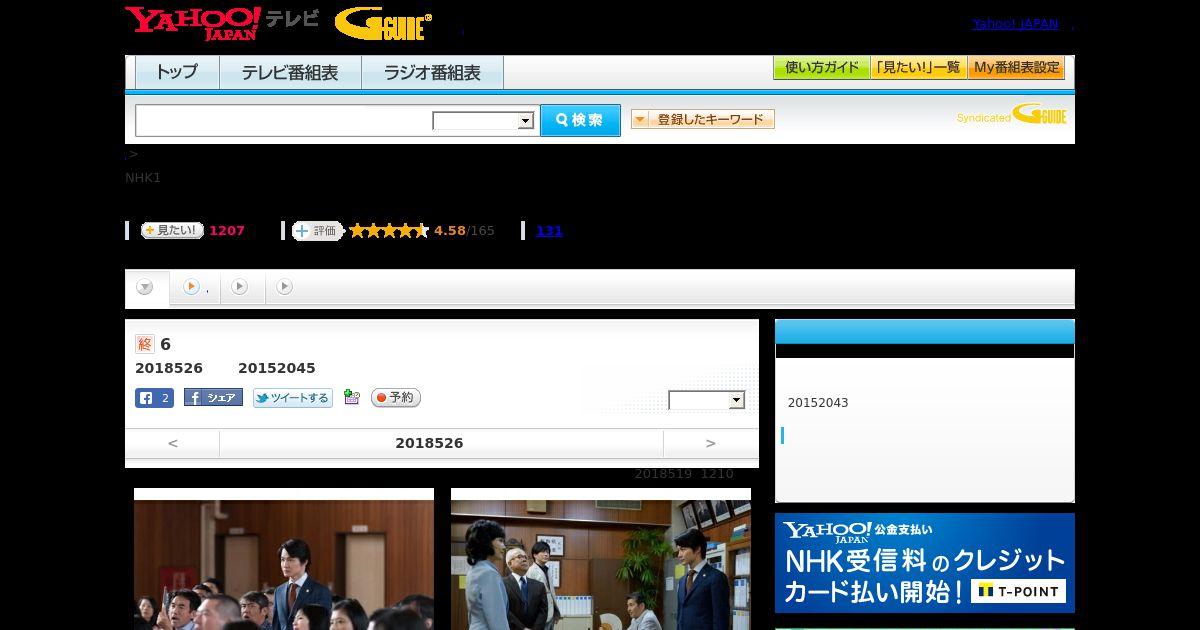
Task: Click the ツイートする button
Action: point(292,398)
